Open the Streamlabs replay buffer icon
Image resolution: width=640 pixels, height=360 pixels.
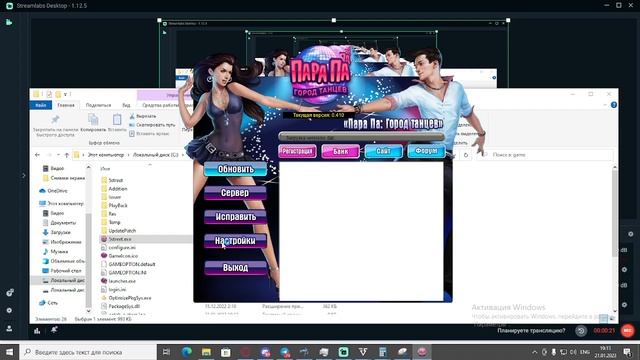pos(581,331)
